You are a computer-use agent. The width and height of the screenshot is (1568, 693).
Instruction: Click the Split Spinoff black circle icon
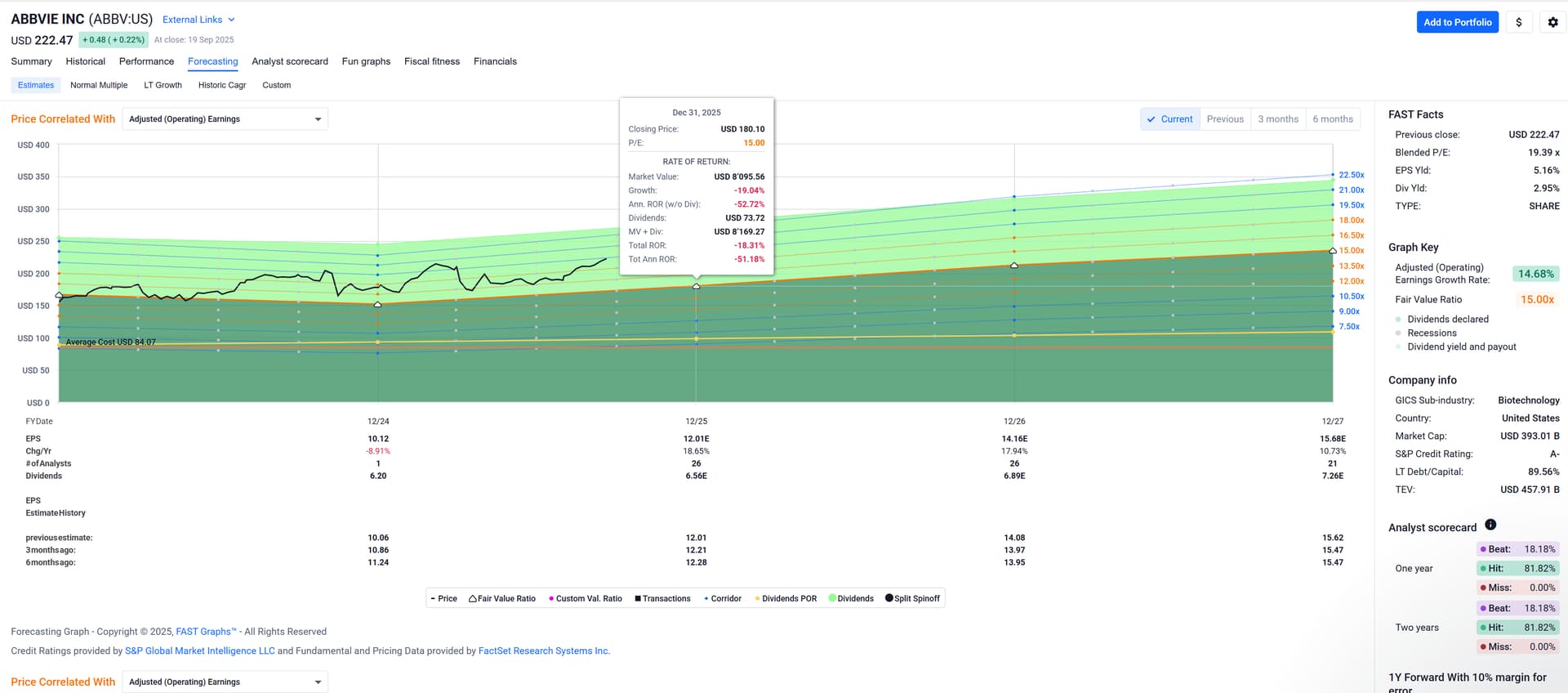click(x=889, y=598)
